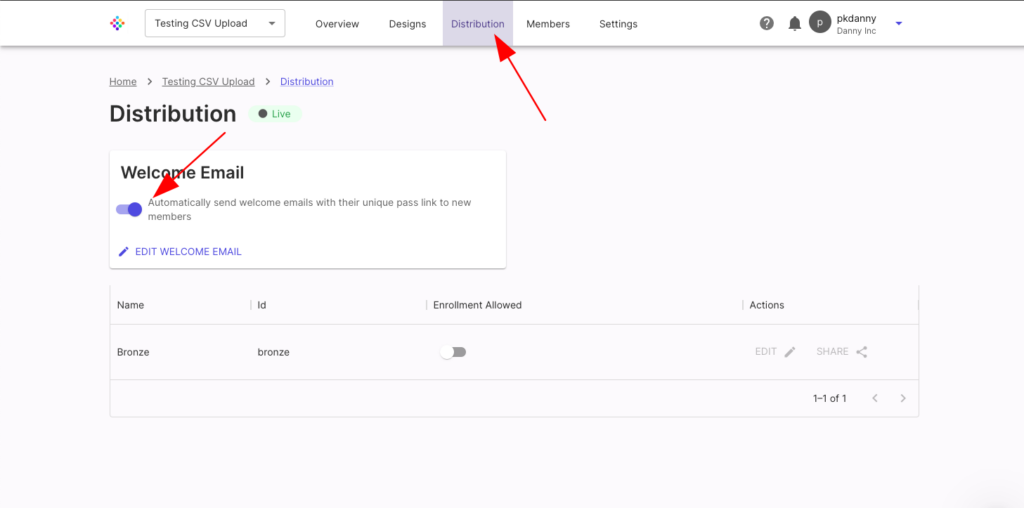
Task: Disable the Welcome Email toggle
Action: click(129, 209)
